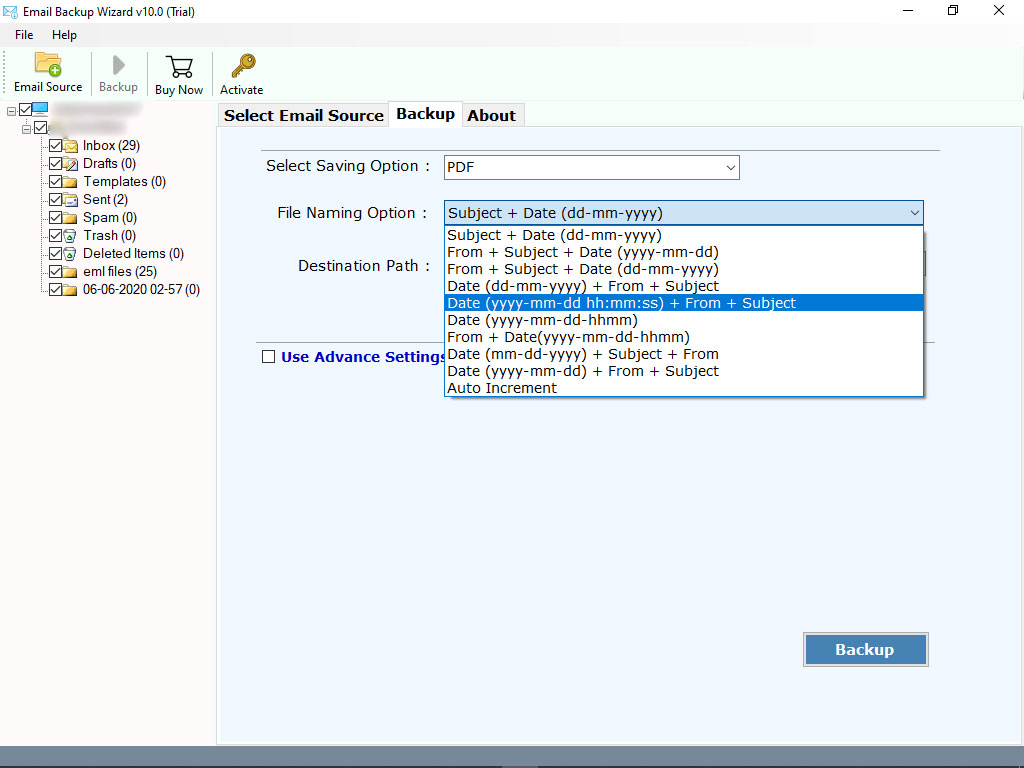Screen dimensions: 1024x768
Task: Choose Subject + Date (dd-mm-yyyy) list option
Action: (x=684, y=235)
